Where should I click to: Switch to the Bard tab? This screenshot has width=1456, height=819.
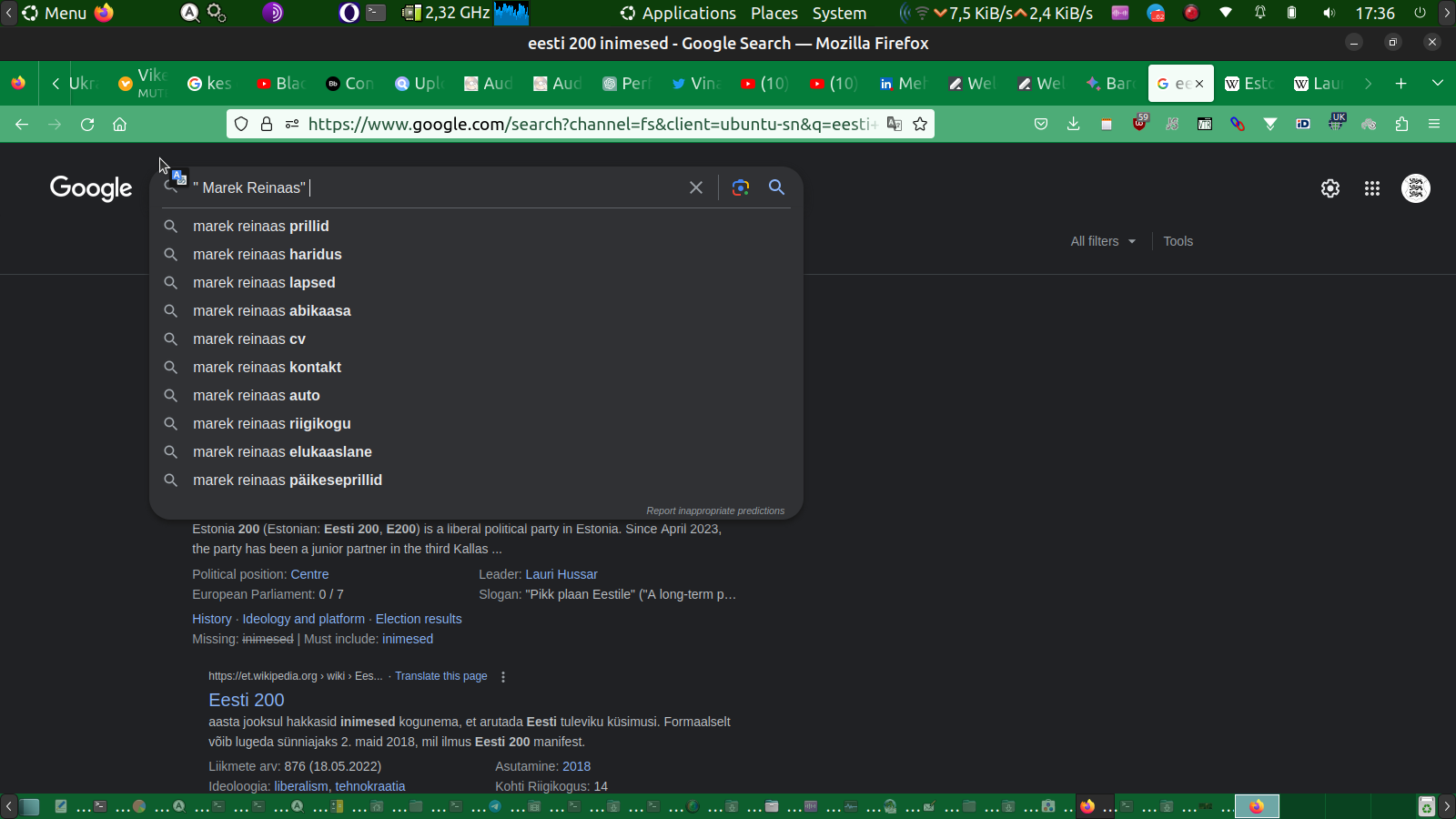click(1110, 84)
